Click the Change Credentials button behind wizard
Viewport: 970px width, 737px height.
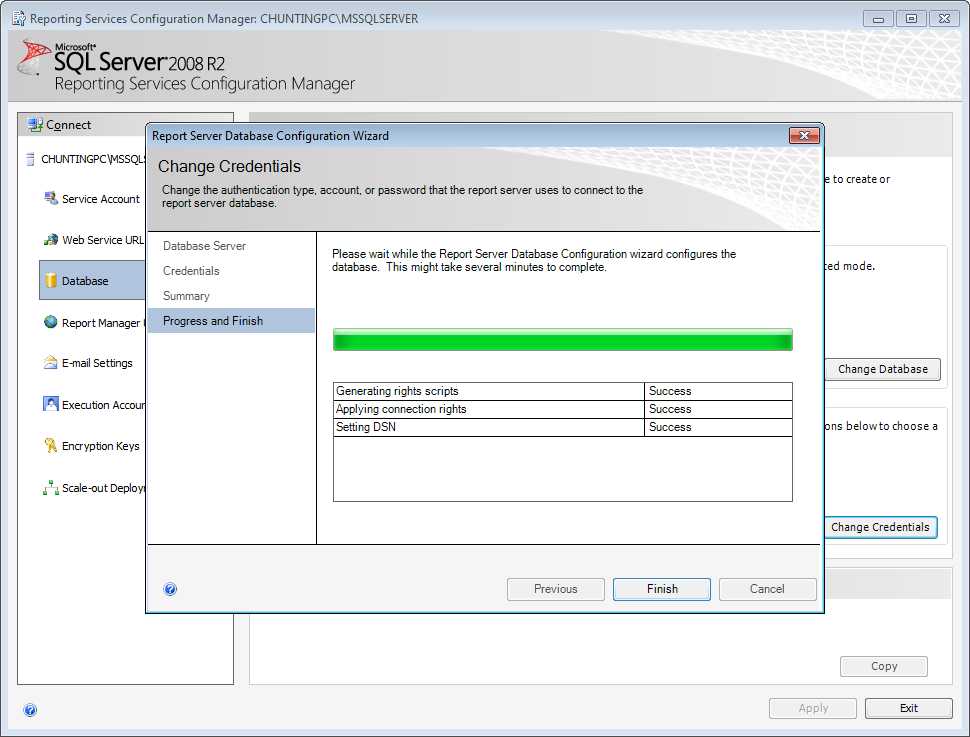(x=880, y=527)
